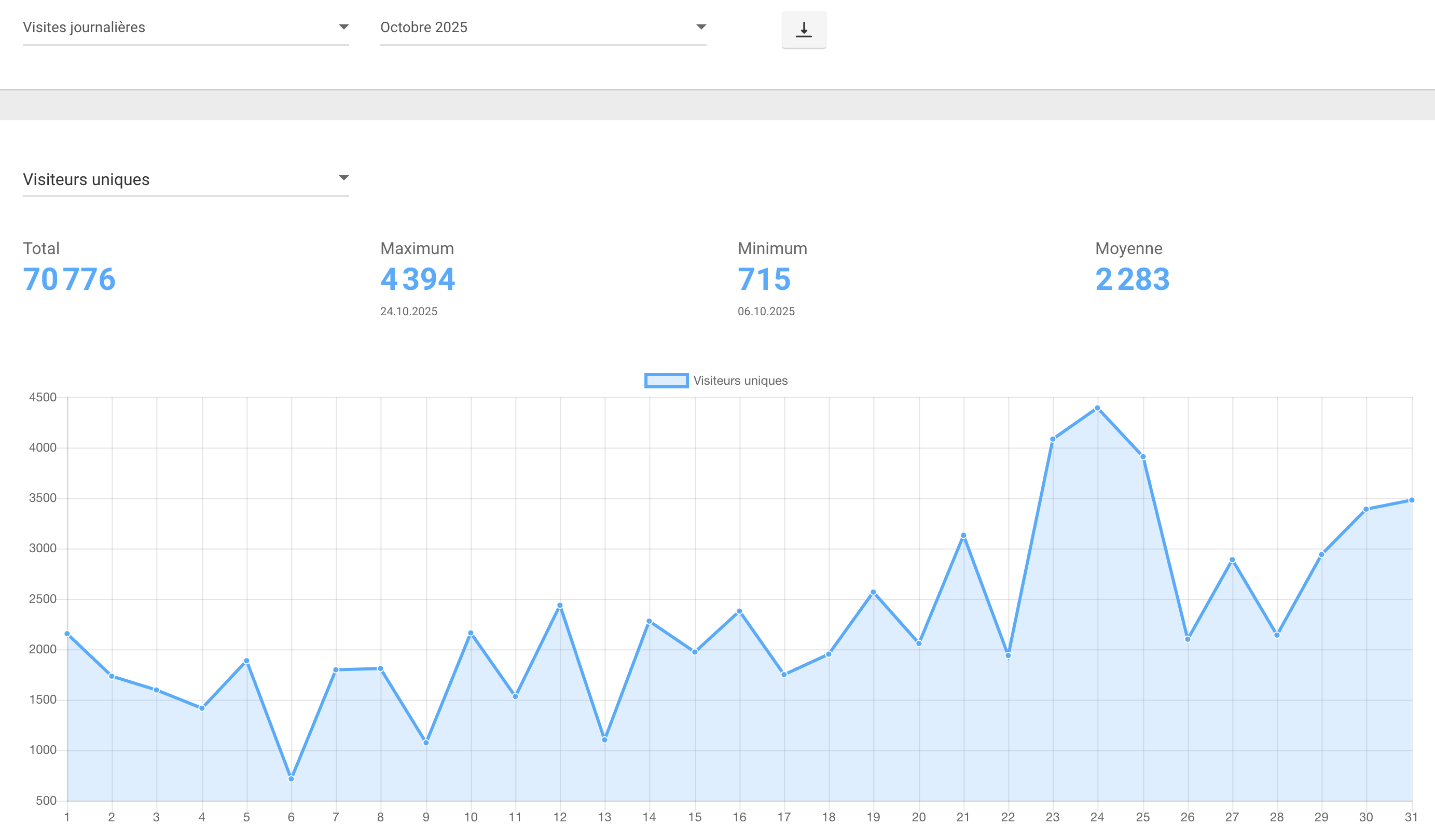Click the Moyenne value 2 283
Image resolution: width=1435 pixels, height=840 pixels.
(1132, 279)
